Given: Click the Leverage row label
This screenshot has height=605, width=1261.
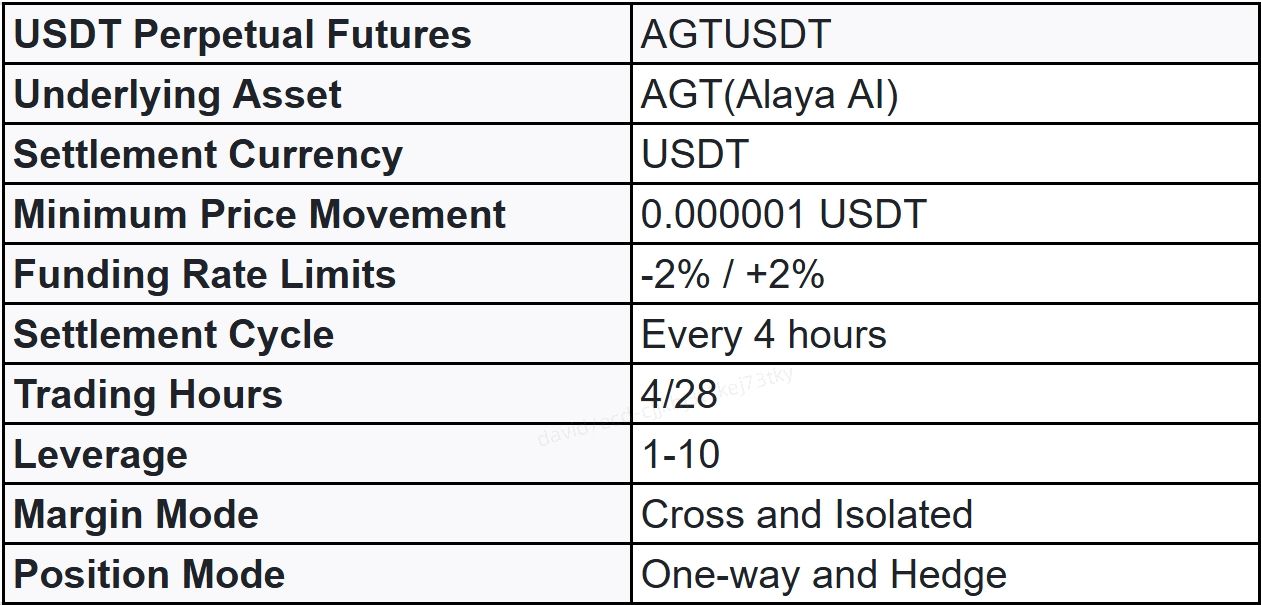Looking at the screenshot, I should 100,455.
